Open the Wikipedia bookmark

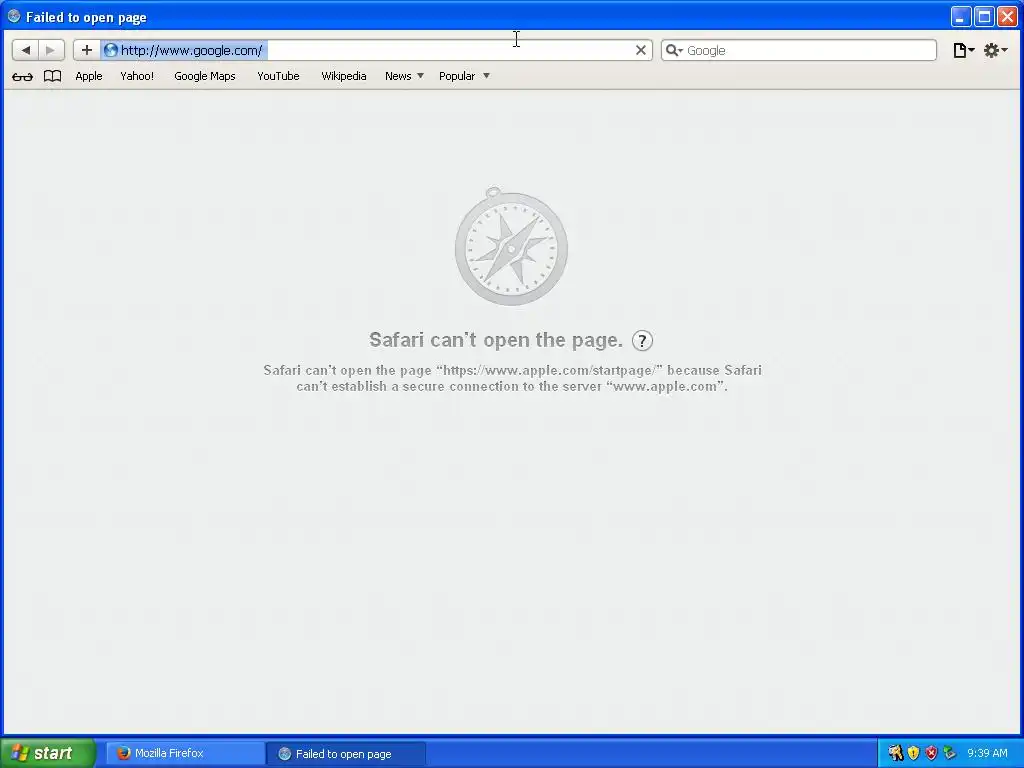click(x=344, y=76)
